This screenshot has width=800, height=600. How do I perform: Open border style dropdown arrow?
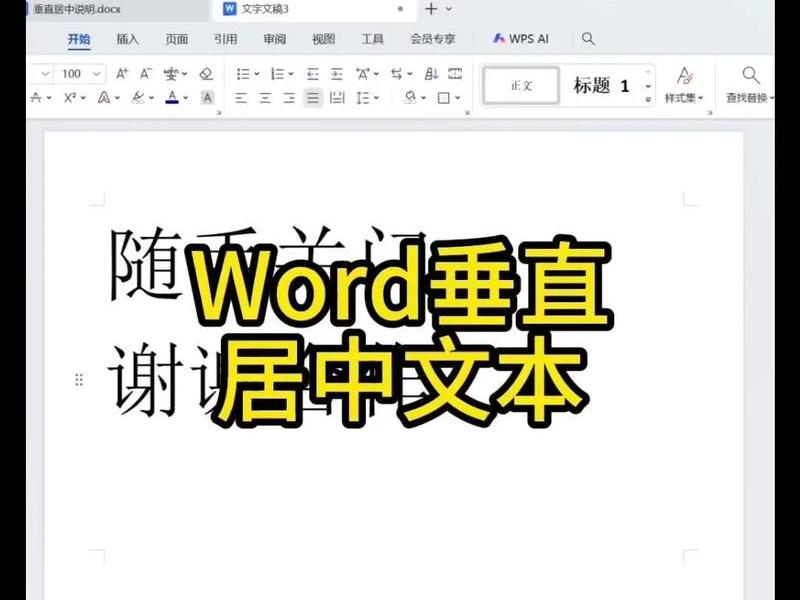[458, 97]
